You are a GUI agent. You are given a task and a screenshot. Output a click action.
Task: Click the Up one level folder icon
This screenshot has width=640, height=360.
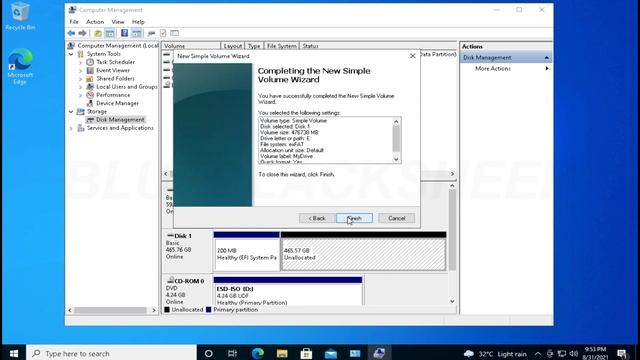pyautogui.click(x=98, y=33)
